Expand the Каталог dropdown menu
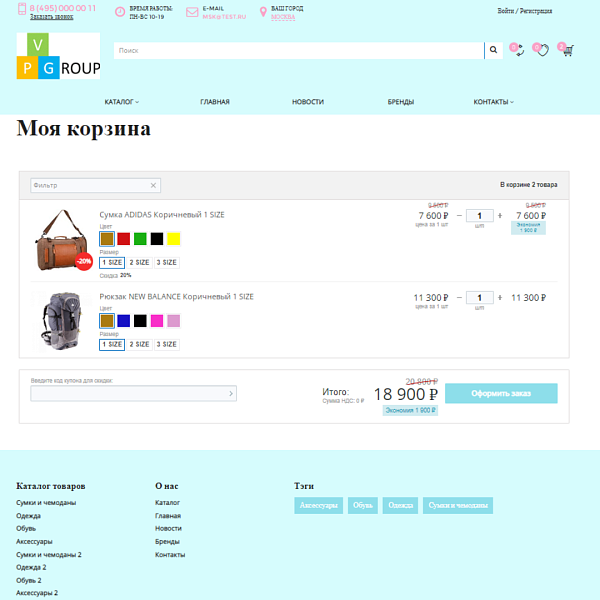 [x=121, y=102]
